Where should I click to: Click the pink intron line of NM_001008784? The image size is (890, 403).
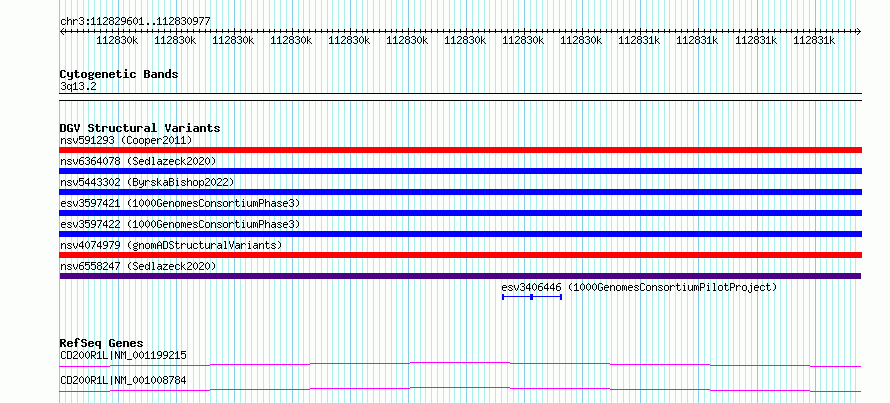click(460, 389)
